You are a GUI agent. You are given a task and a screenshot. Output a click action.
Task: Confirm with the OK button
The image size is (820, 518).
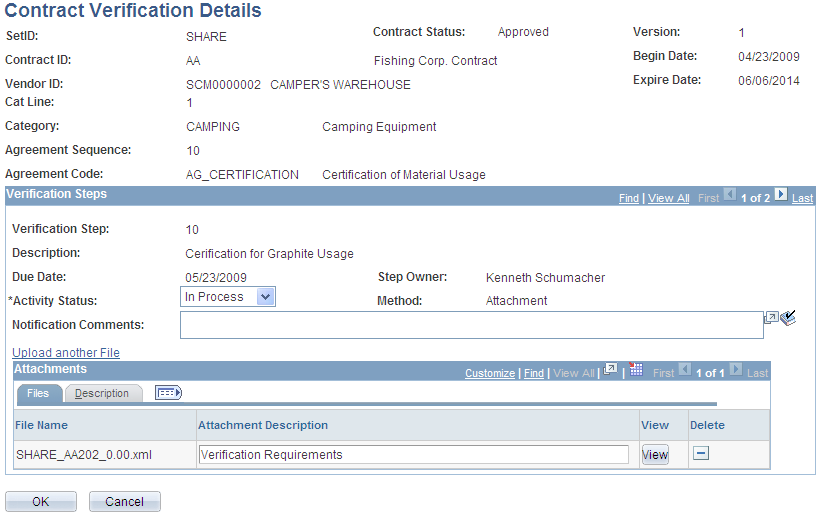tap(41, 502)
